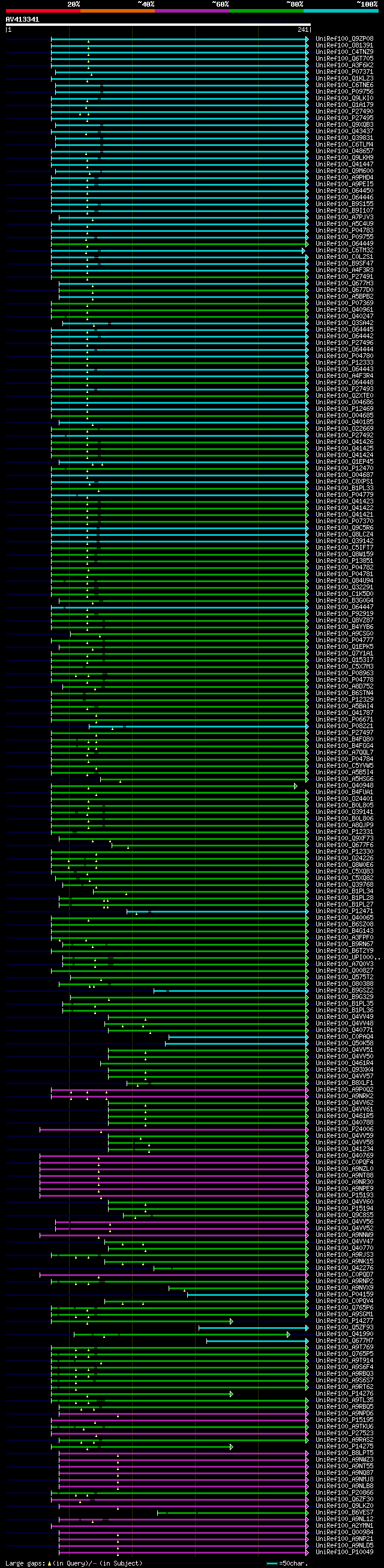Select hit label UniRef100_P14275
384x1568 pixels.
pos(344,1447)
